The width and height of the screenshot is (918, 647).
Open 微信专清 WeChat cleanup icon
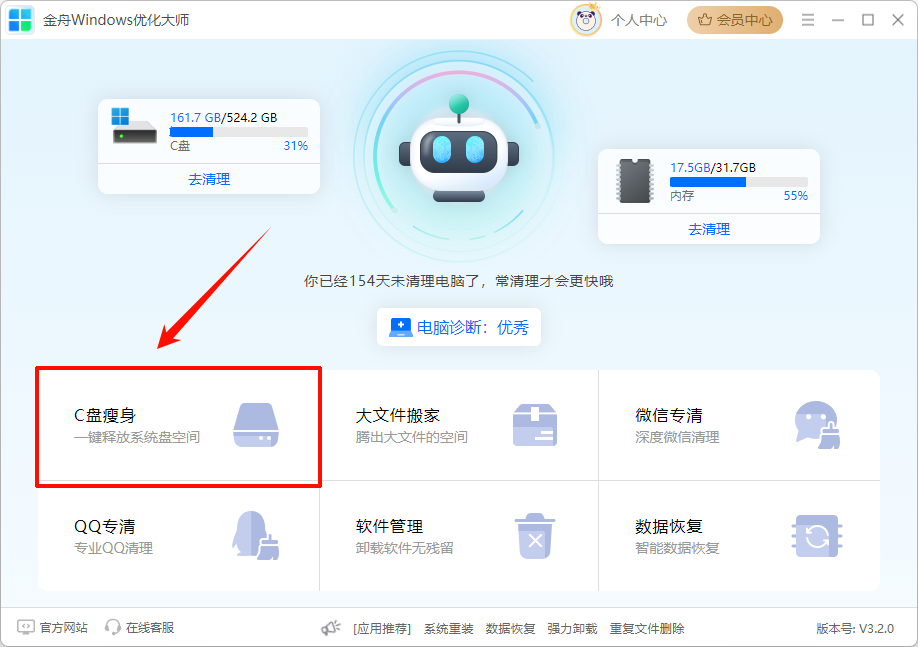click(817, 424)
